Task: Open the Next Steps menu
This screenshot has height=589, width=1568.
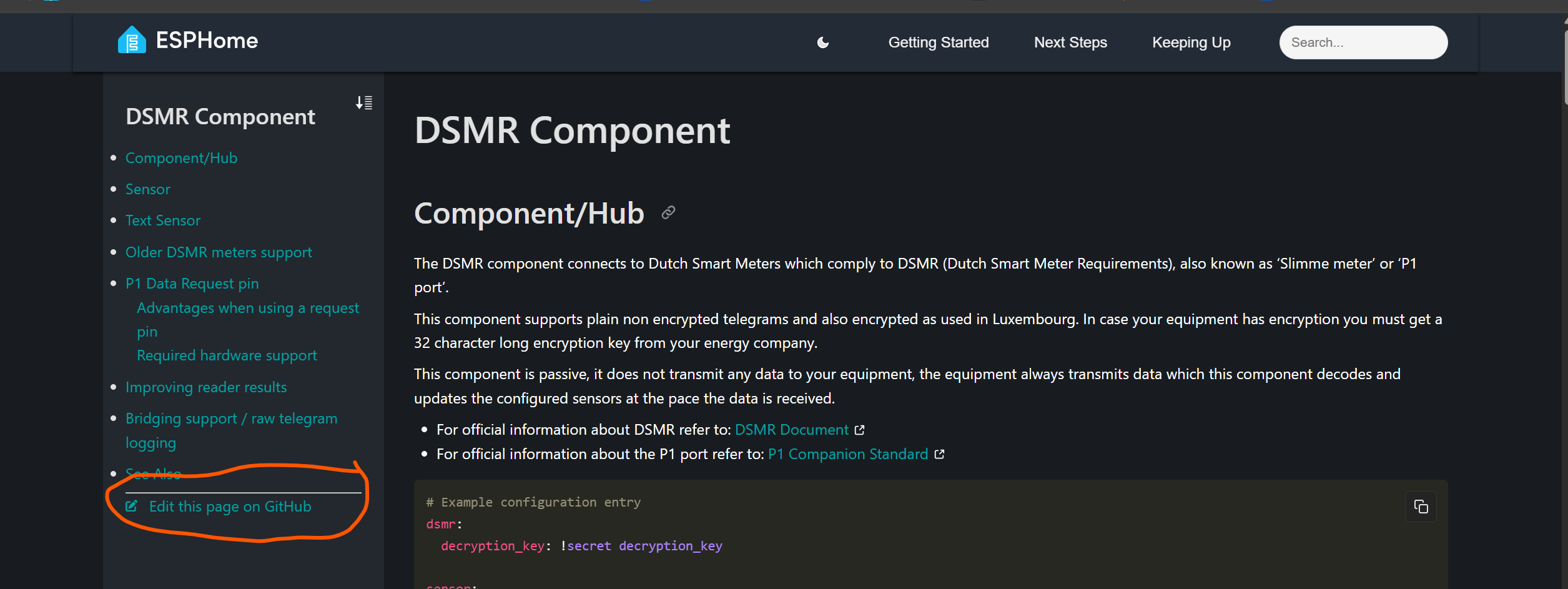Action: (x=1070, y=42)
